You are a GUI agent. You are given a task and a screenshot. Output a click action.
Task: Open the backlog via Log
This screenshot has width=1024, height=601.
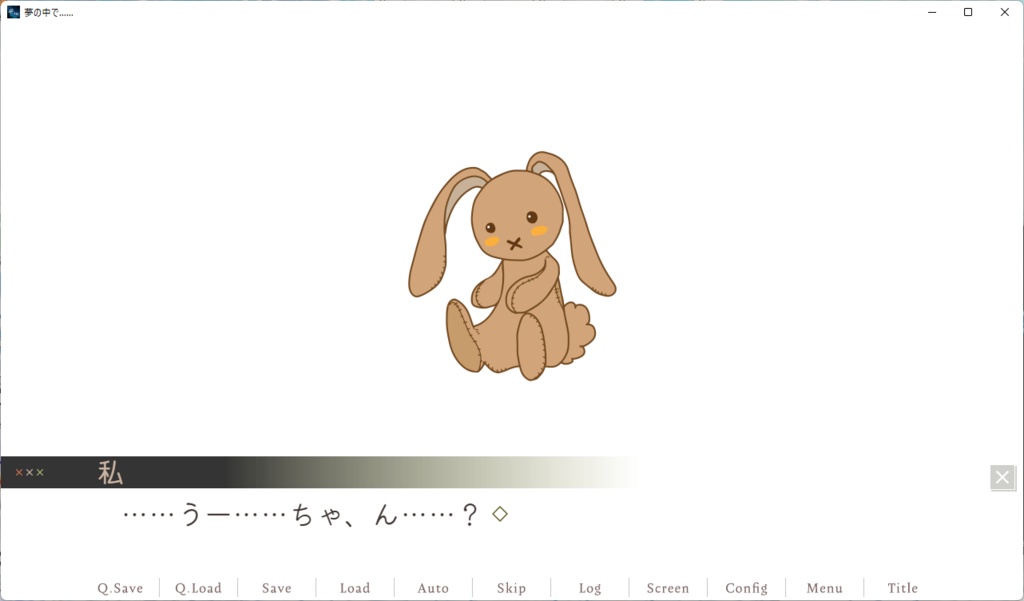[589, 588]
